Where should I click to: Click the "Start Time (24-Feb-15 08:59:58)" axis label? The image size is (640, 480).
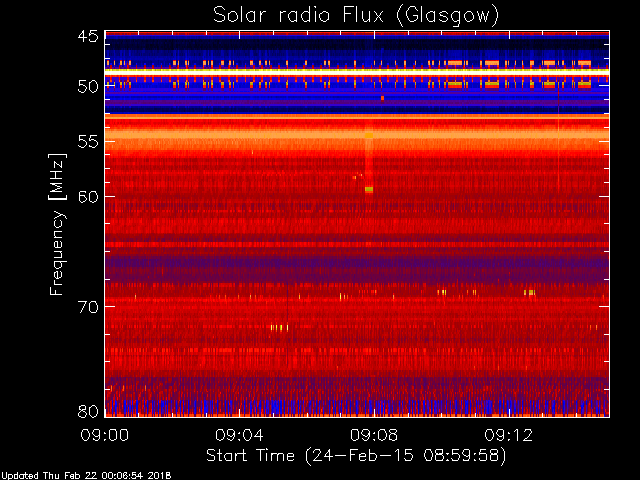tap(356, 456)
